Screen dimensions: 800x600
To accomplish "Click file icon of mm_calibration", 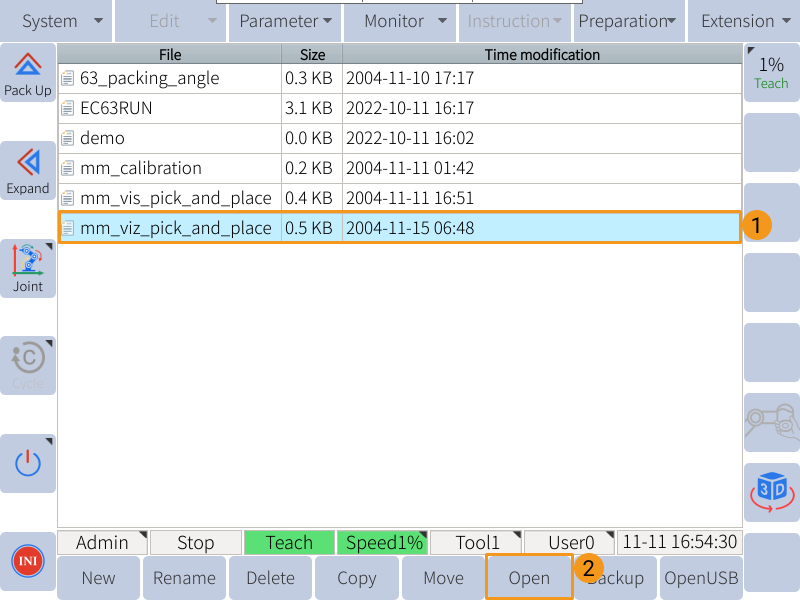I will (x=67, y=168).
